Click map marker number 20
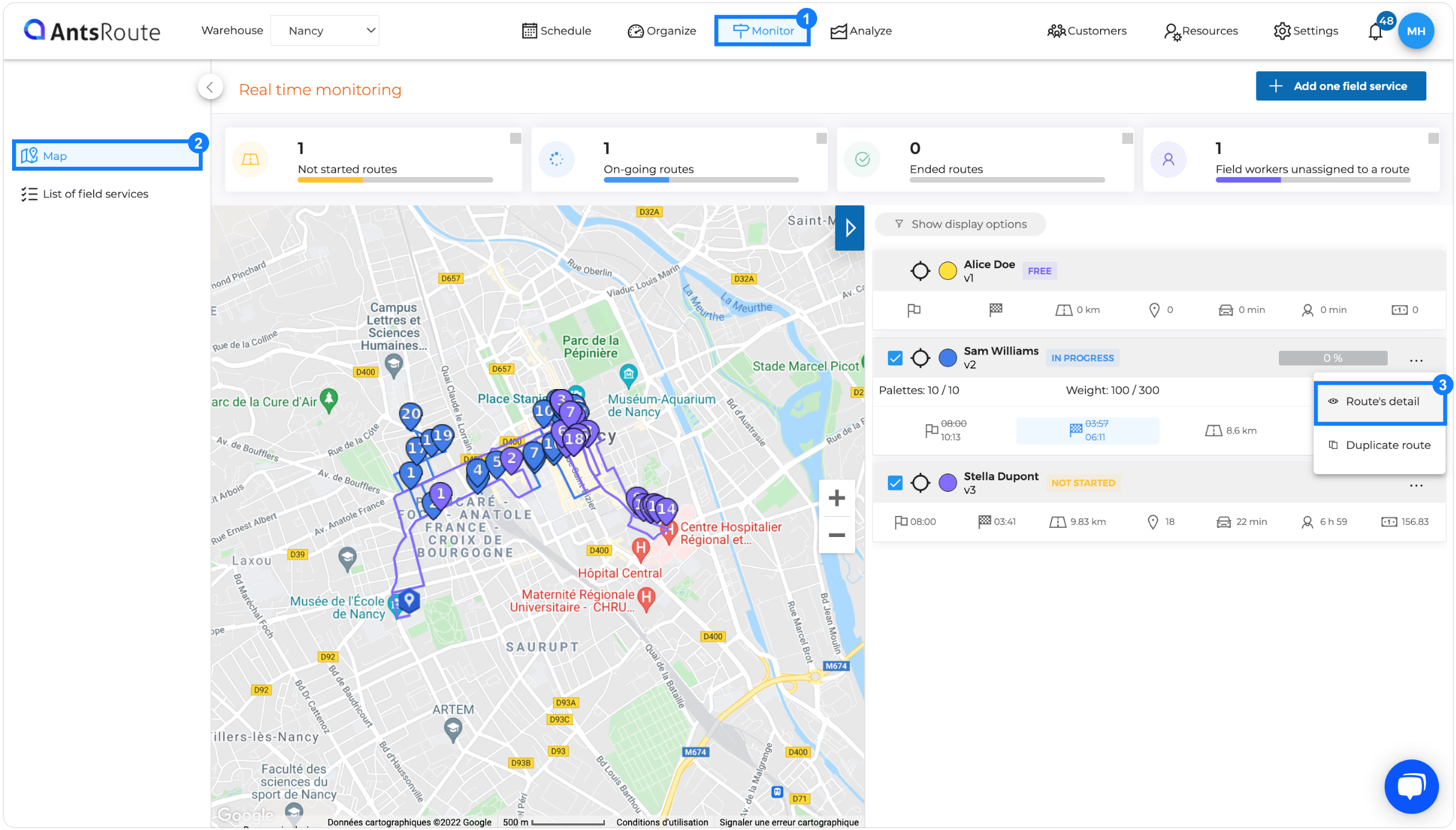1456x830 pixels. (410, 415)
